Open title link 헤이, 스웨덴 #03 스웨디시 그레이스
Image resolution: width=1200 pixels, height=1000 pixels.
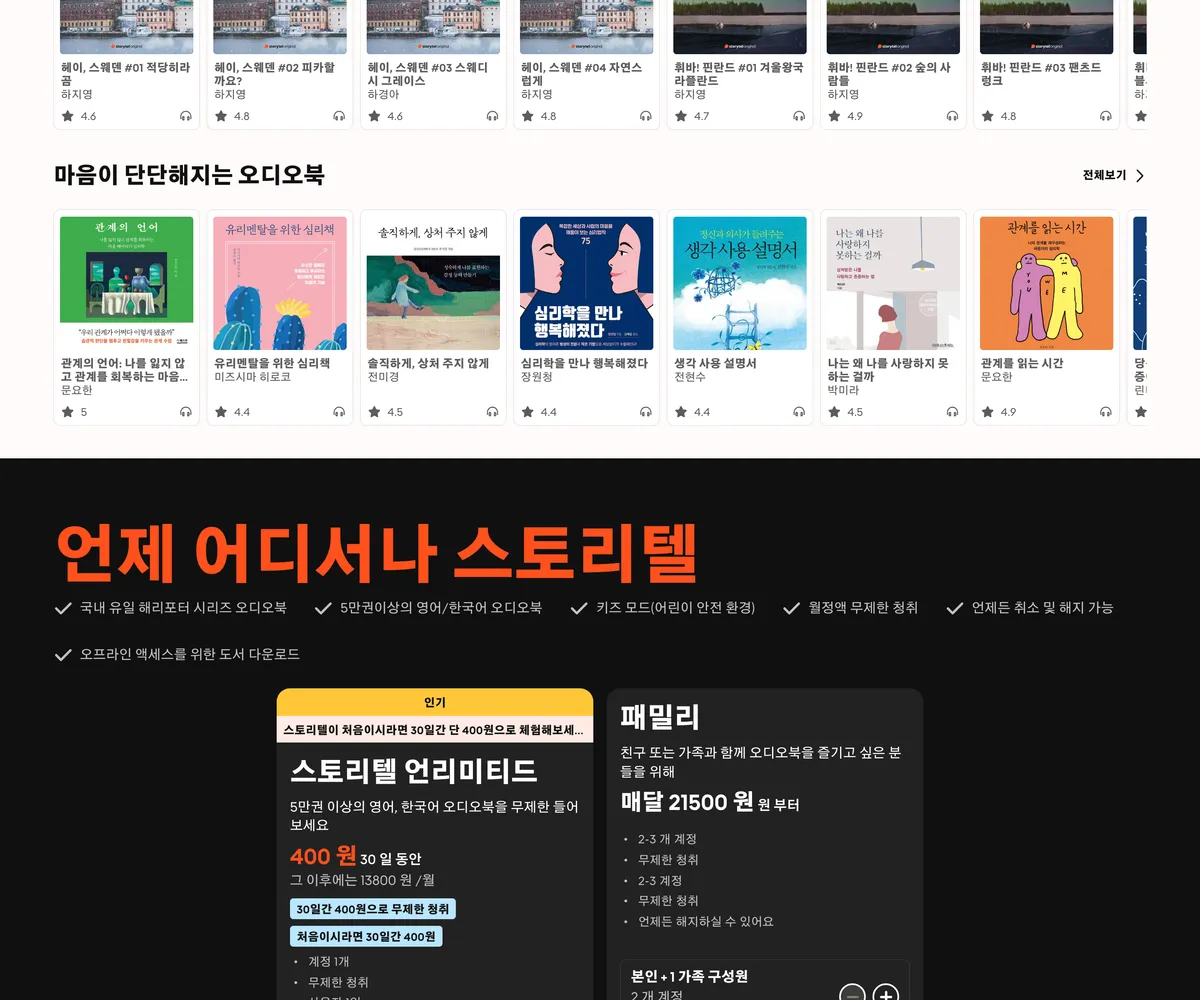tap(428, 74)
